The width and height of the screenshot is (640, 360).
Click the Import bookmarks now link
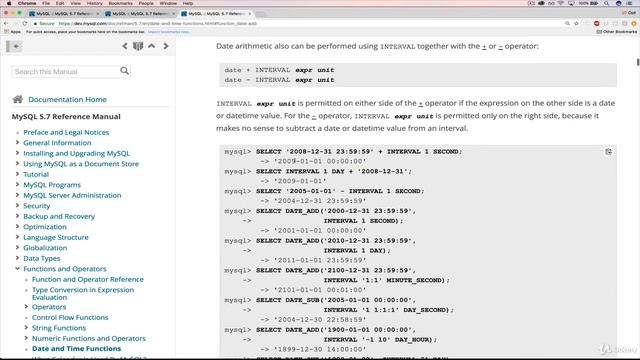click(169, 32)
